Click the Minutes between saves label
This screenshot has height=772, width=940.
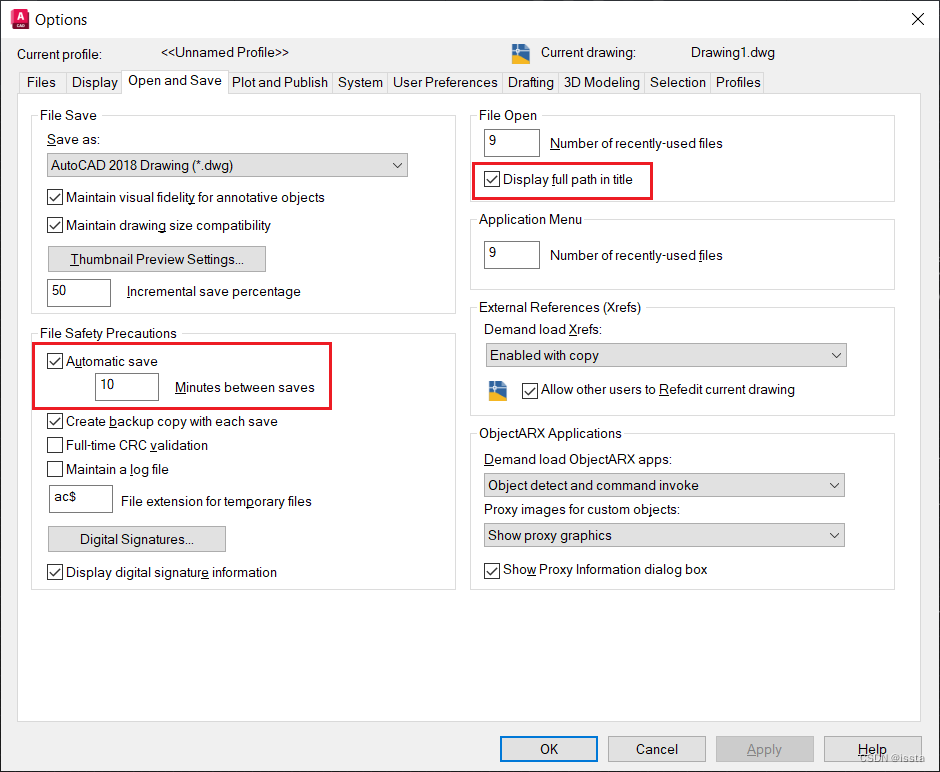pyautogui.click(x=245, y=388)
